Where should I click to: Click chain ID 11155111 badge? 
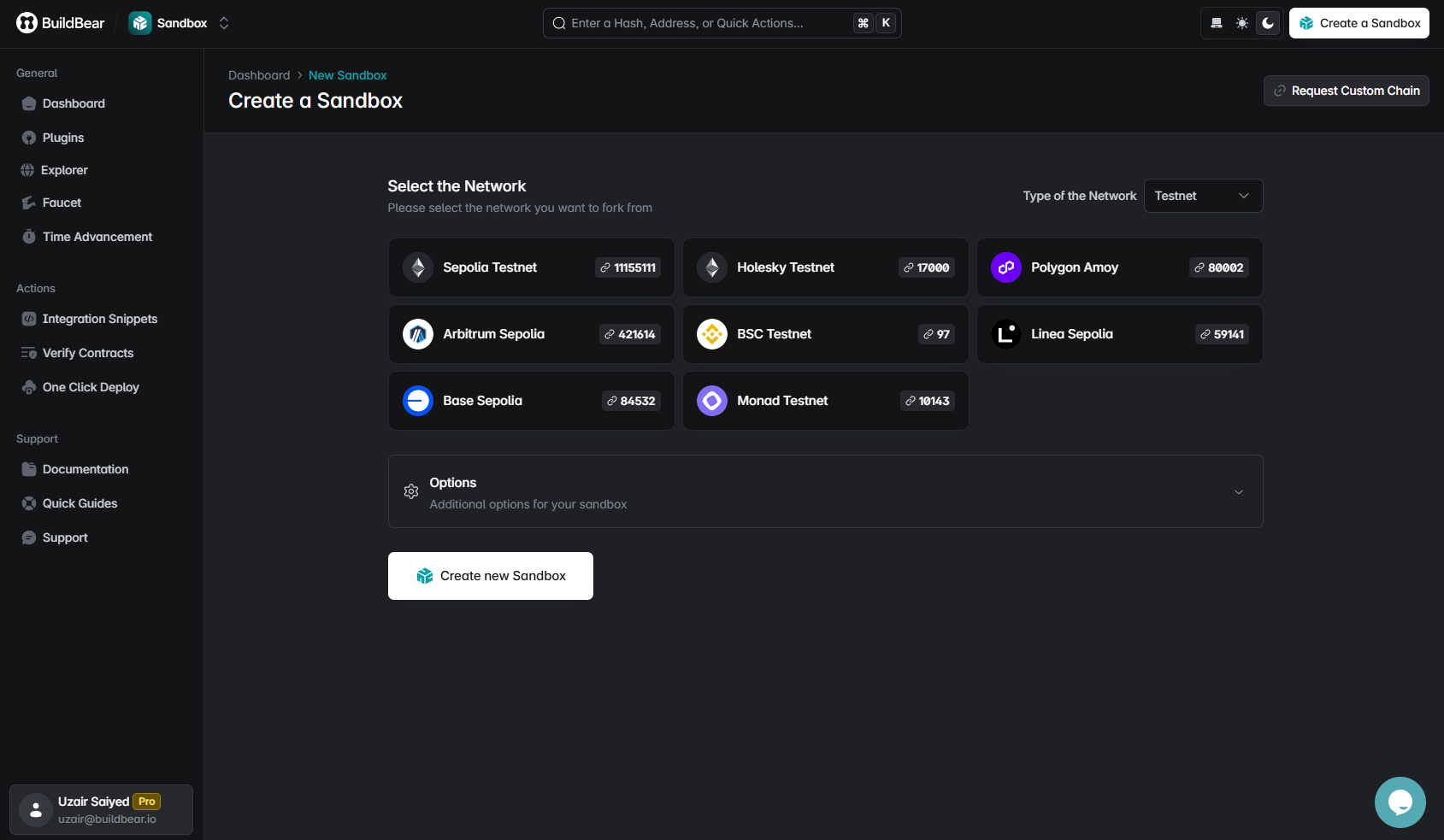628,267
